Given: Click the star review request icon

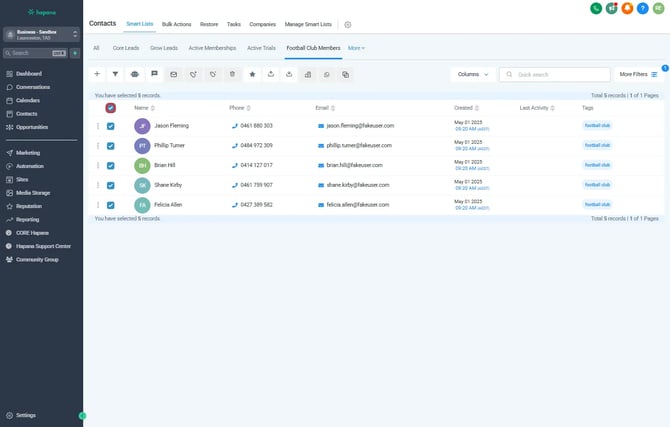Looking at the screenshot, I should tap(252, 74).
